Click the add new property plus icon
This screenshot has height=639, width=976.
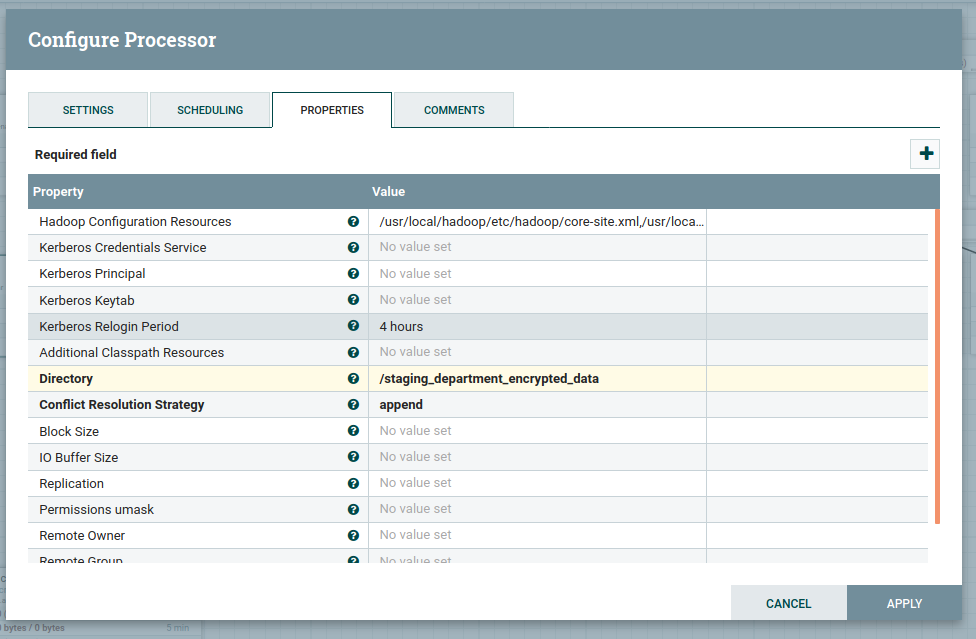coord(925,154)
